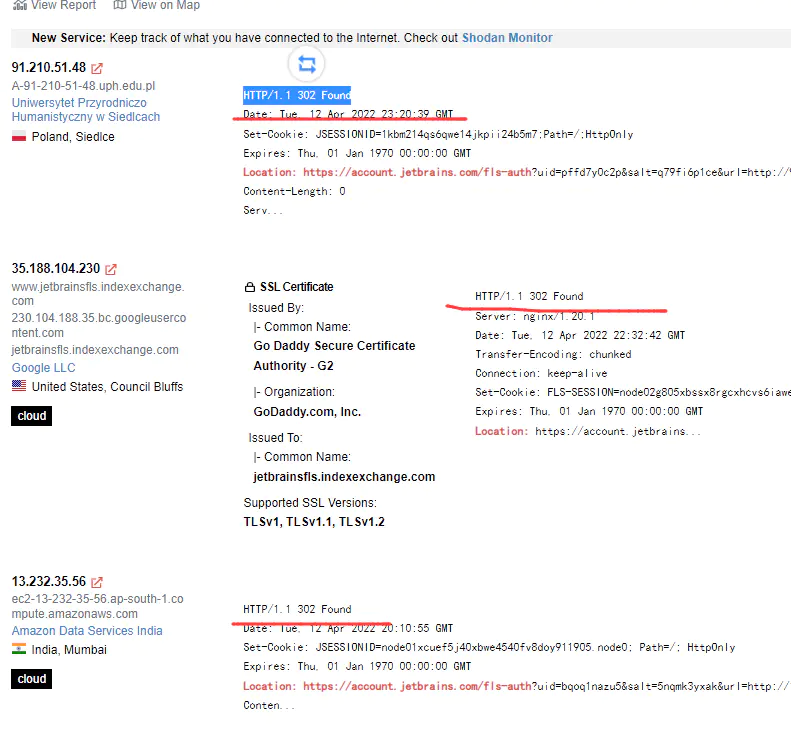This screenshot has width=791, height=751.
Task: Click hostname www.jetbrainsfls.indexexchange.com
Action: (98, 294)
